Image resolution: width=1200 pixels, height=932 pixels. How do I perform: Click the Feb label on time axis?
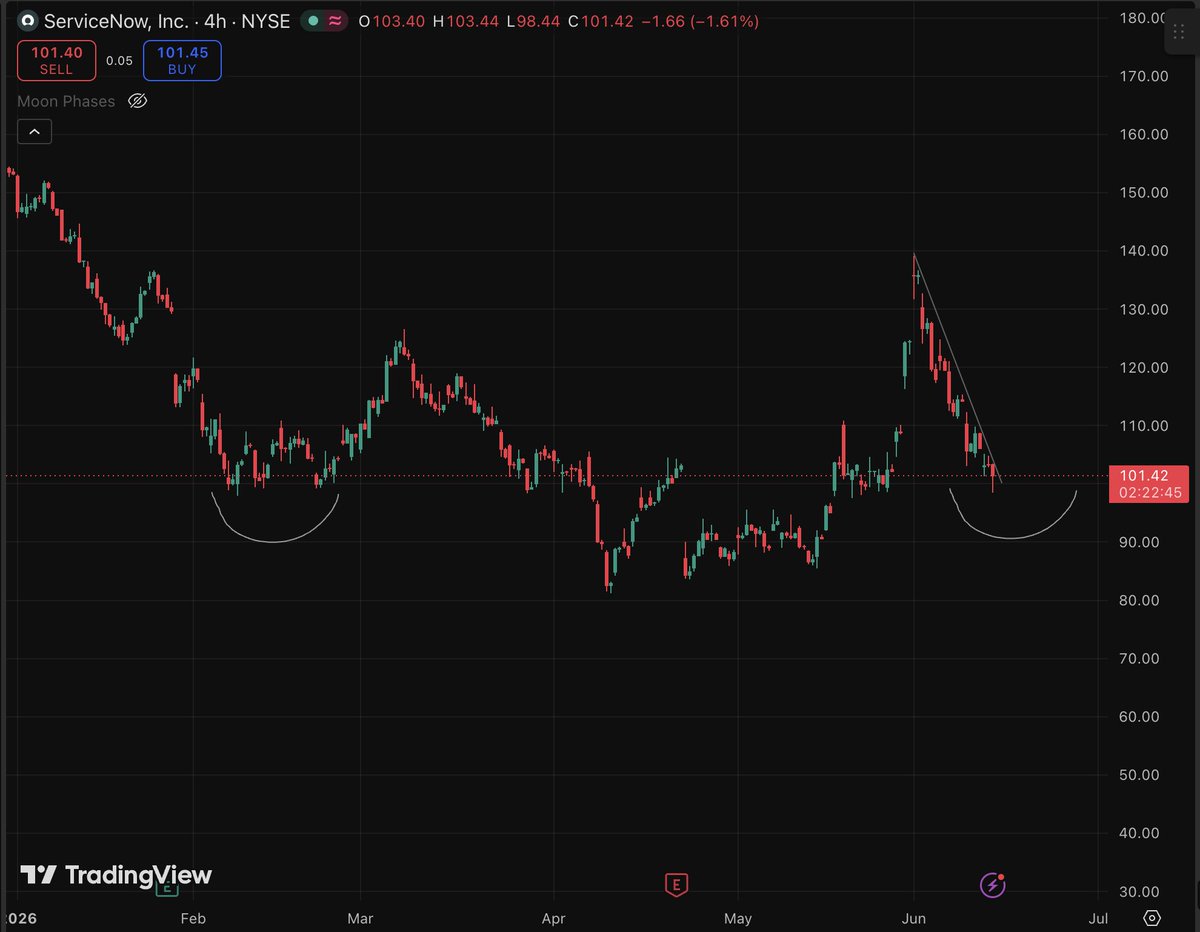193,918
